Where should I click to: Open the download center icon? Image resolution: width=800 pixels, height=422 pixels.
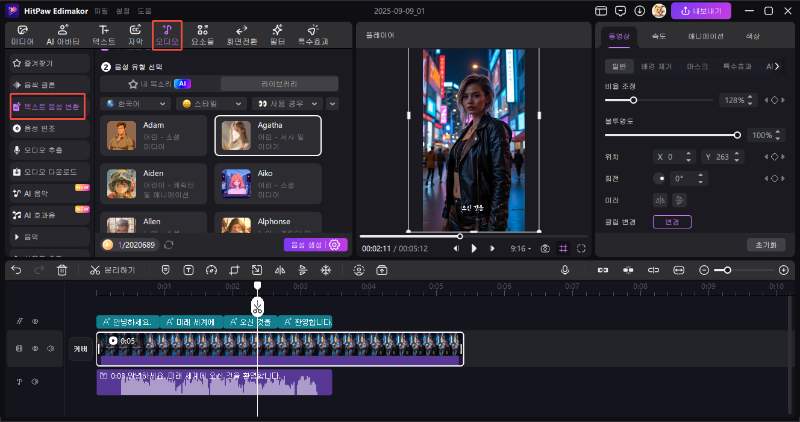pyautogui.click(x=639, y=11)
